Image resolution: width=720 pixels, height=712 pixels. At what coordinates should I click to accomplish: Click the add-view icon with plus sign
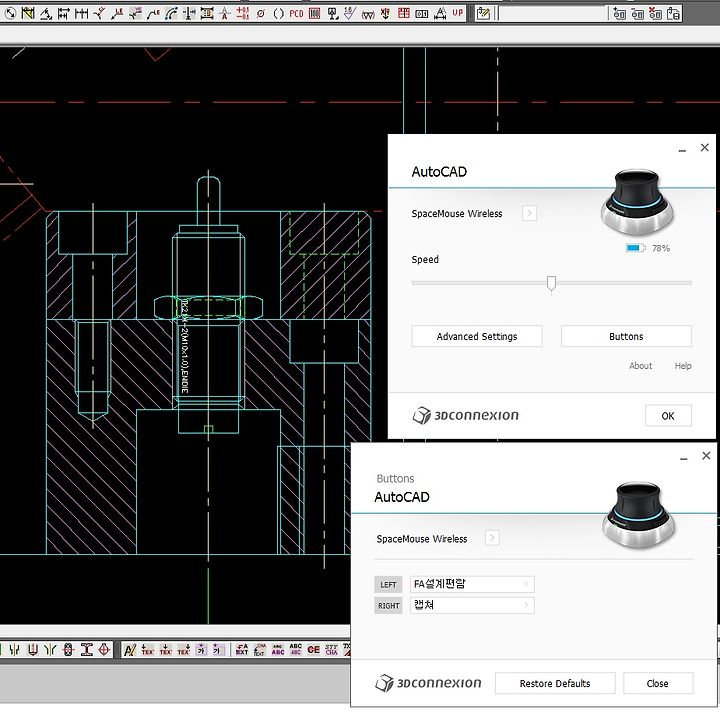pyautogui.click(x=619, y=13)
